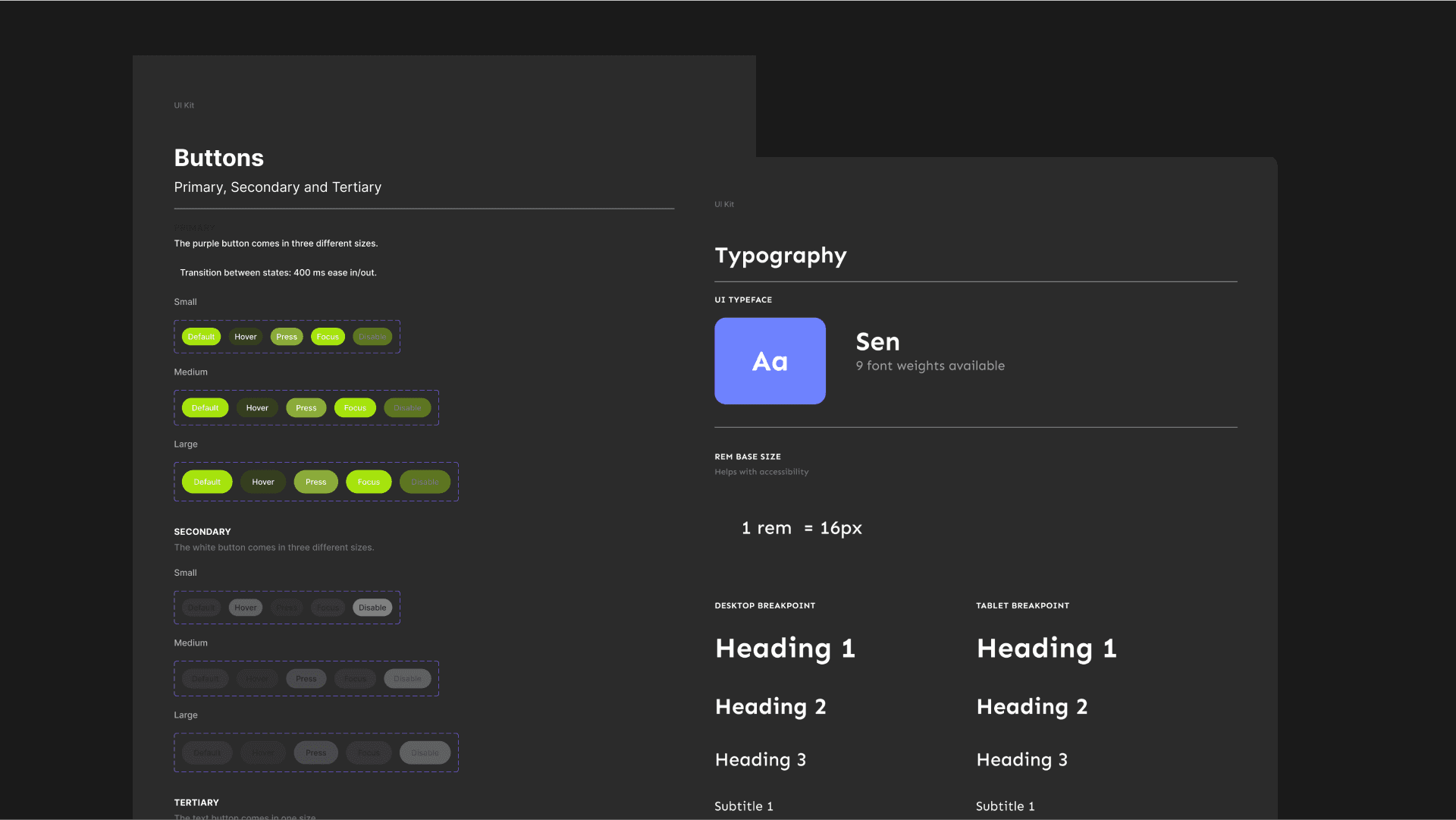Click the green Focus button in the primary Medium row
The height and width of the screenshot is (820, 1456).
click(355, 408)
